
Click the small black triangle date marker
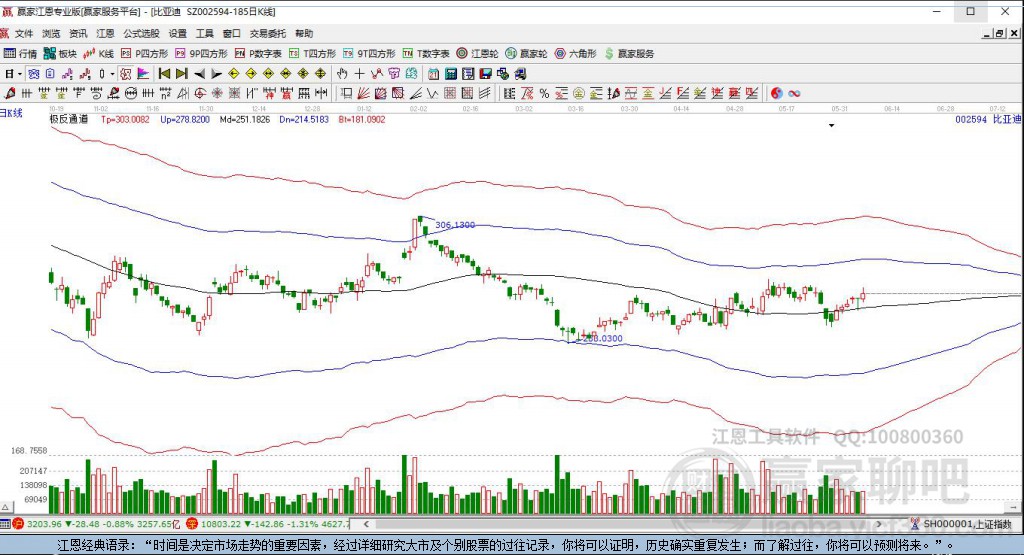point(831,125)
